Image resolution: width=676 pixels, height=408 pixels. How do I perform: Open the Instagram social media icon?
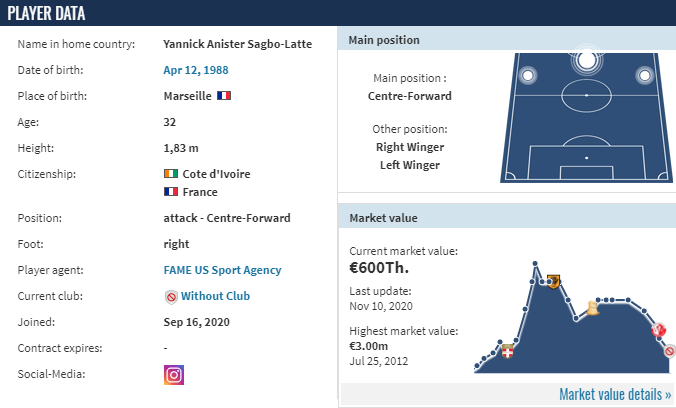click(x=174, y=375)
